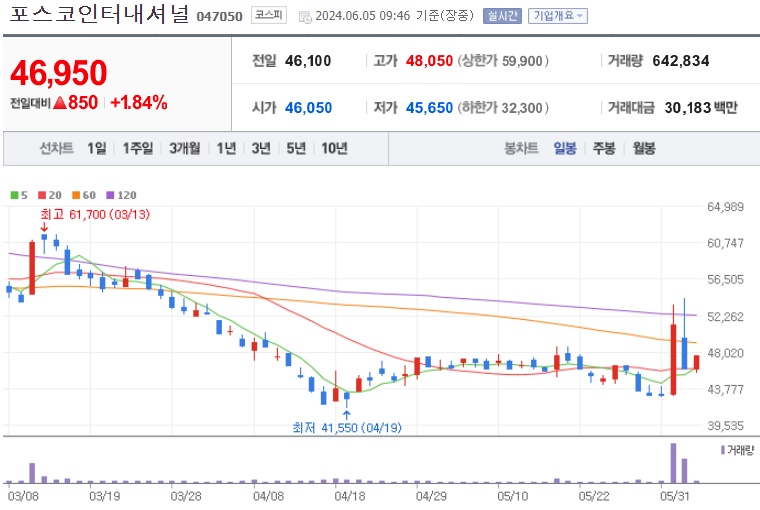The height and width of the screenshot is (510, 760).
Task: Click the 04/18 date axis label
Action: (x=349, y=496)
